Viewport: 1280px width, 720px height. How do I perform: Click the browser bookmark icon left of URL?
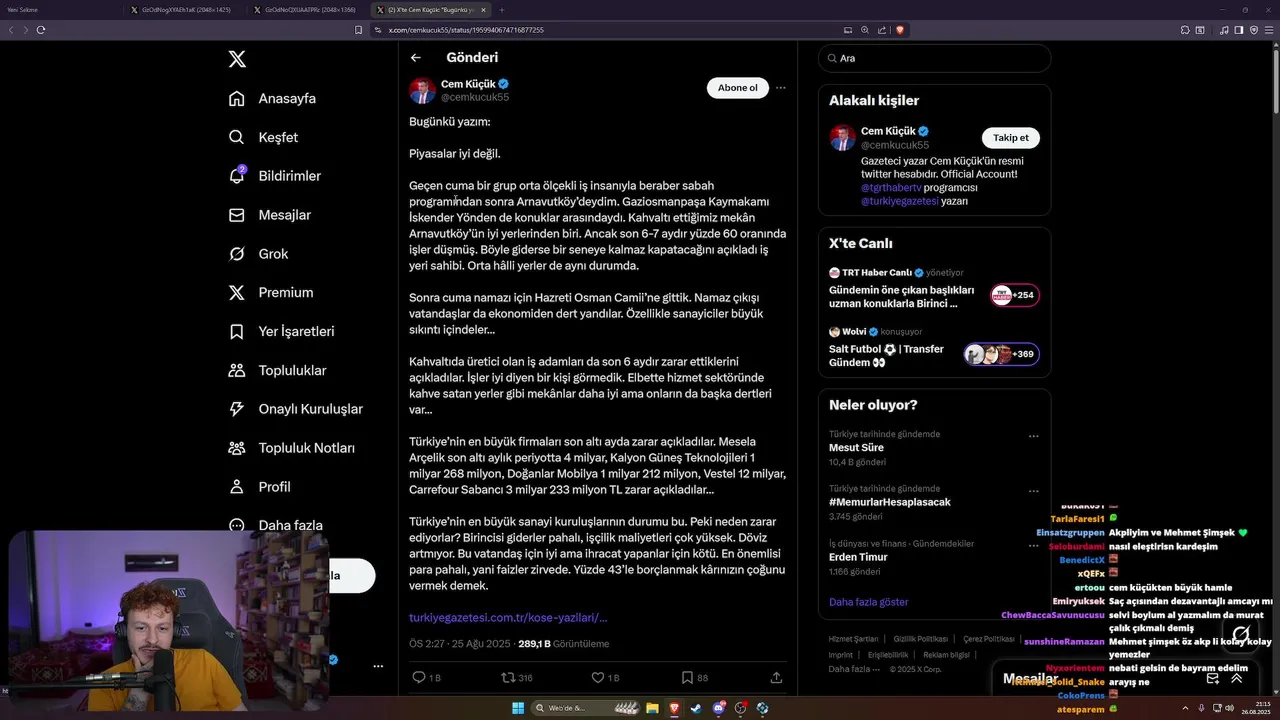pyautogui.click(x=359, y=30)
